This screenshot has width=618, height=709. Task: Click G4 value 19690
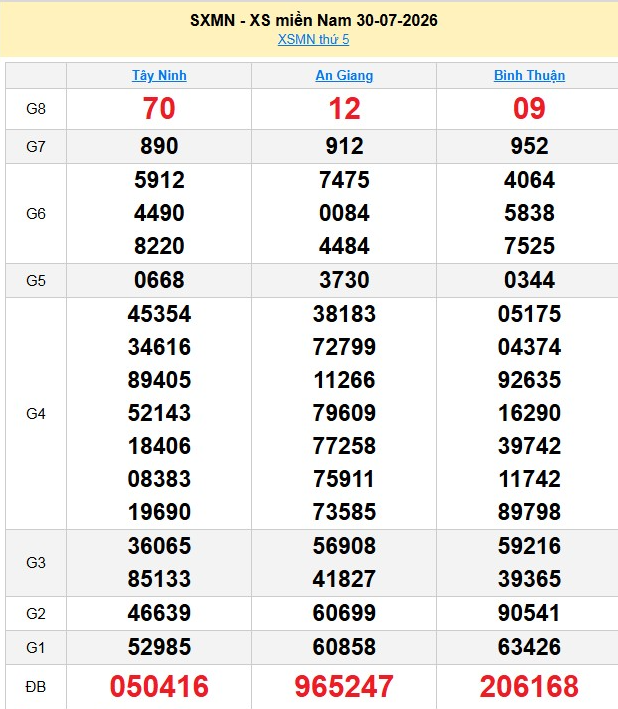tap(159, 512)
